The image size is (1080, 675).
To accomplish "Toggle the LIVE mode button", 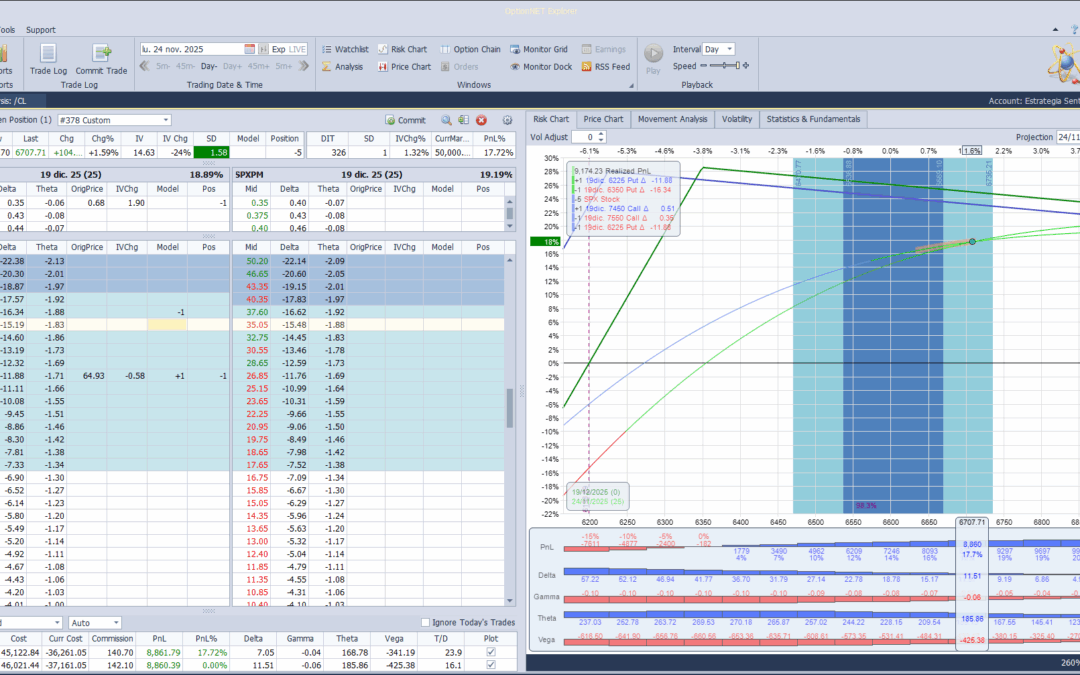I will click(x=298, y=49).
